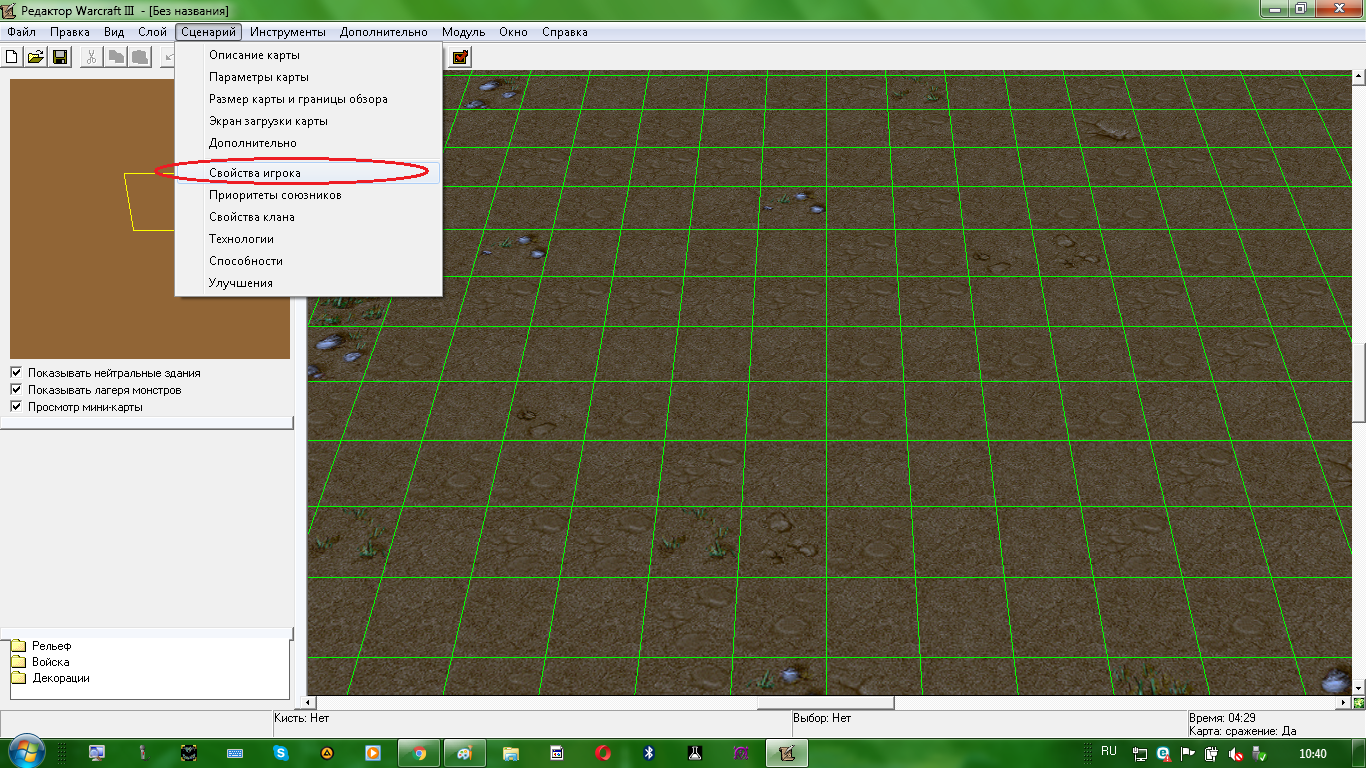Screen dimensions: 1366x768
Task: Click the paint palette taskbar icon
Action: tap(465, 752)
